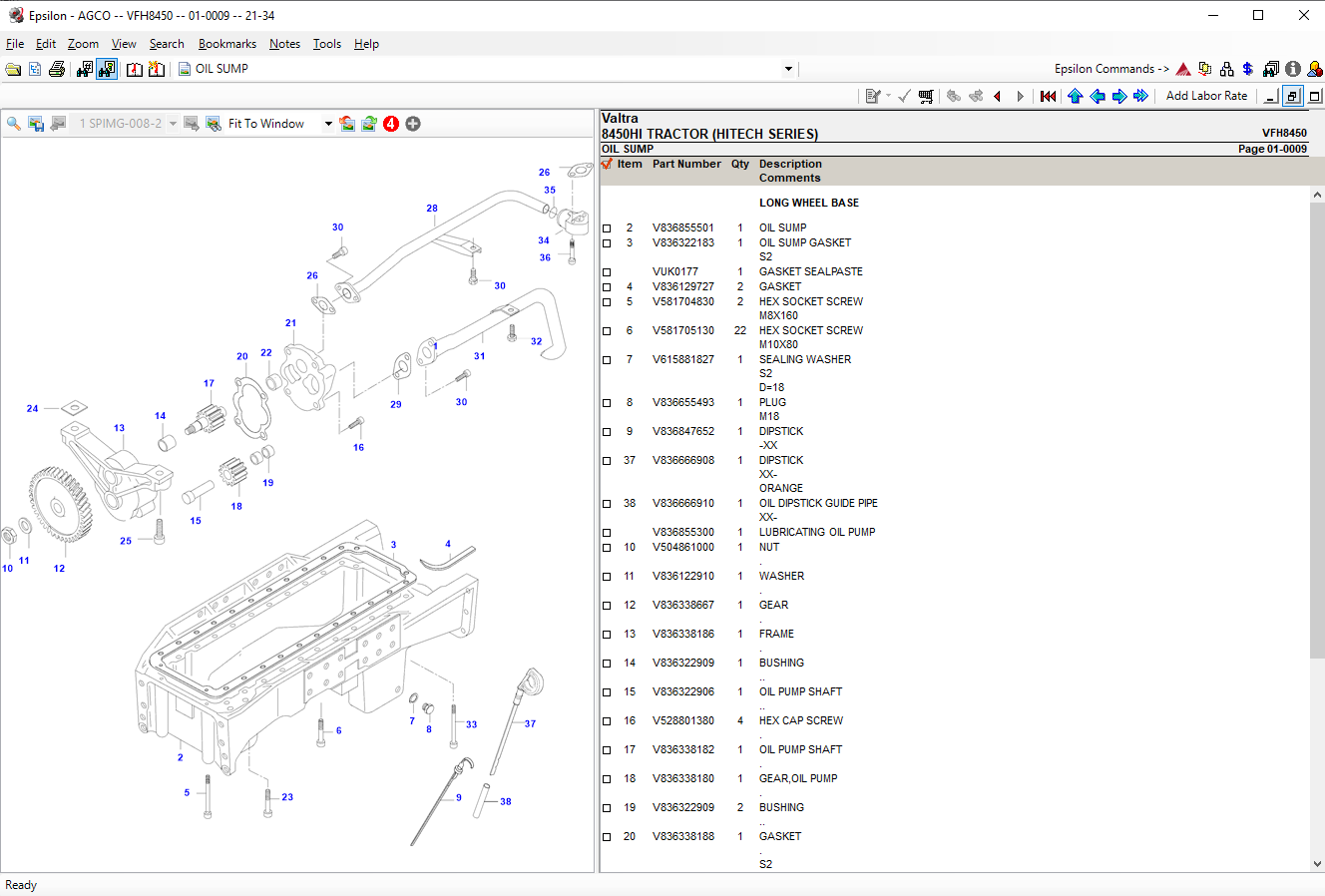The width and height of the screenshot is (1325, 896).
Task: Open the Notes menu
Action: click(x=284, y=44)
